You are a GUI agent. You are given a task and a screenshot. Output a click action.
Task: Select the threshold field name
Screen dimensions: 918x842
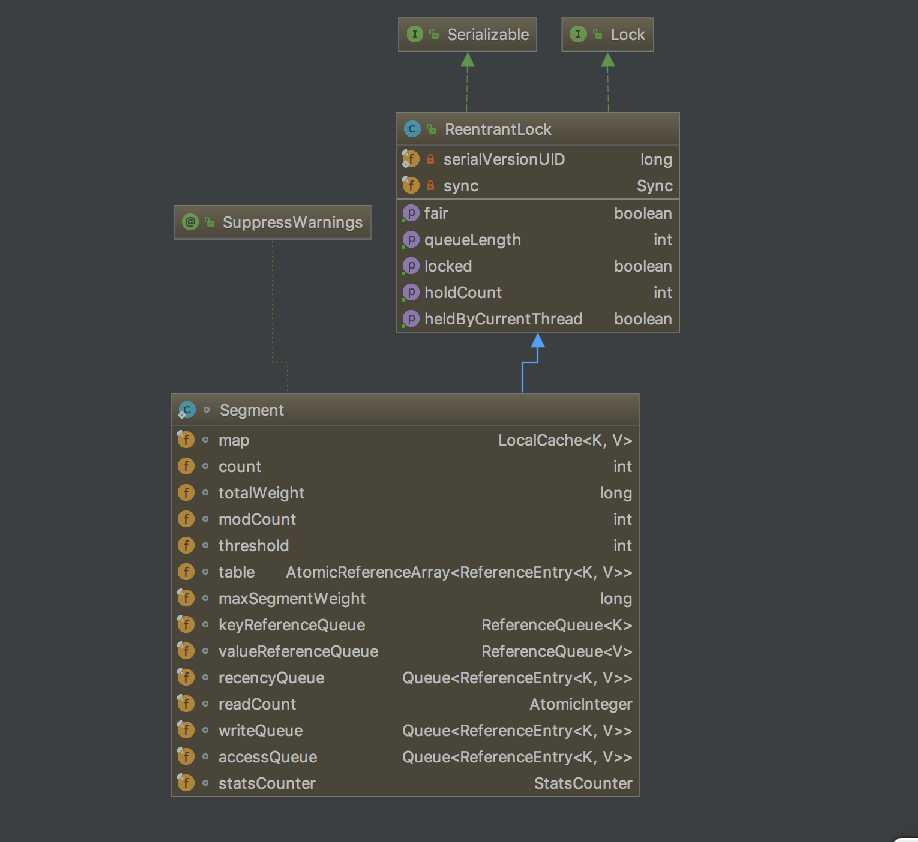click(254, 546)
